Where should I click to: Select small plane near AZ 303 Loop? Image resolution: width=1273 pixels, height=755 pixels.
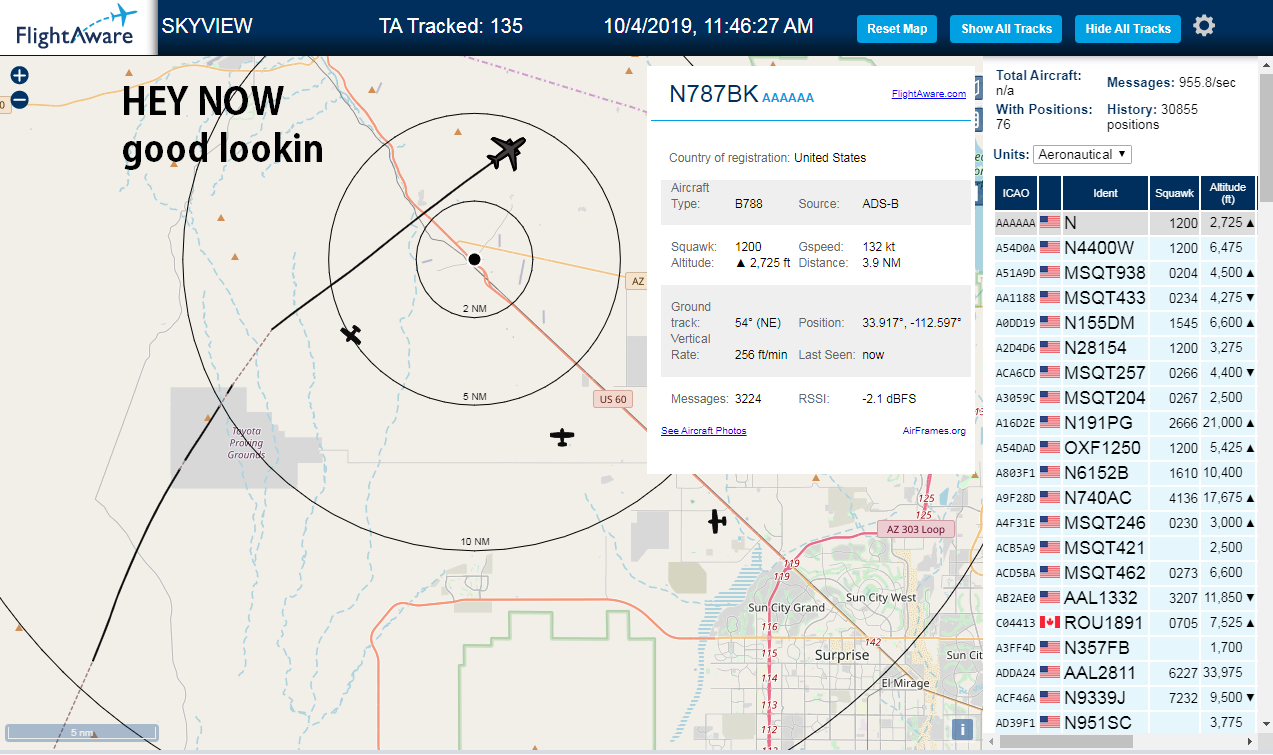click(717, 521)
